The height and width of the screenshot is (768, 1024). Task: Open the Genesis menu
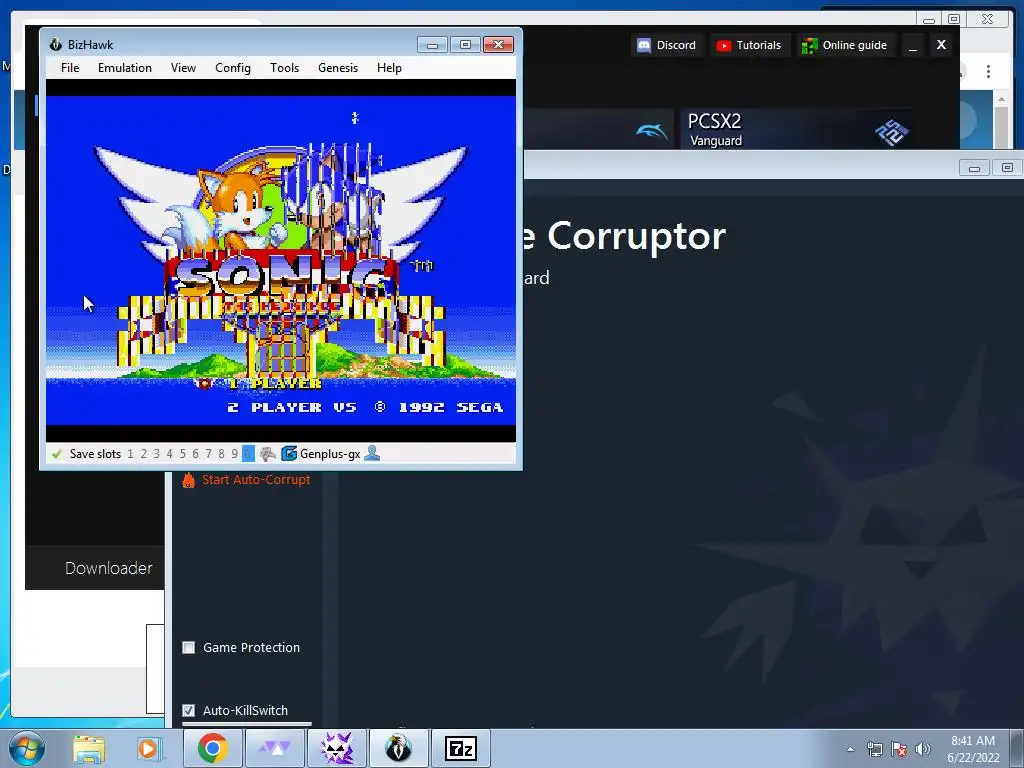click(338, 68)
